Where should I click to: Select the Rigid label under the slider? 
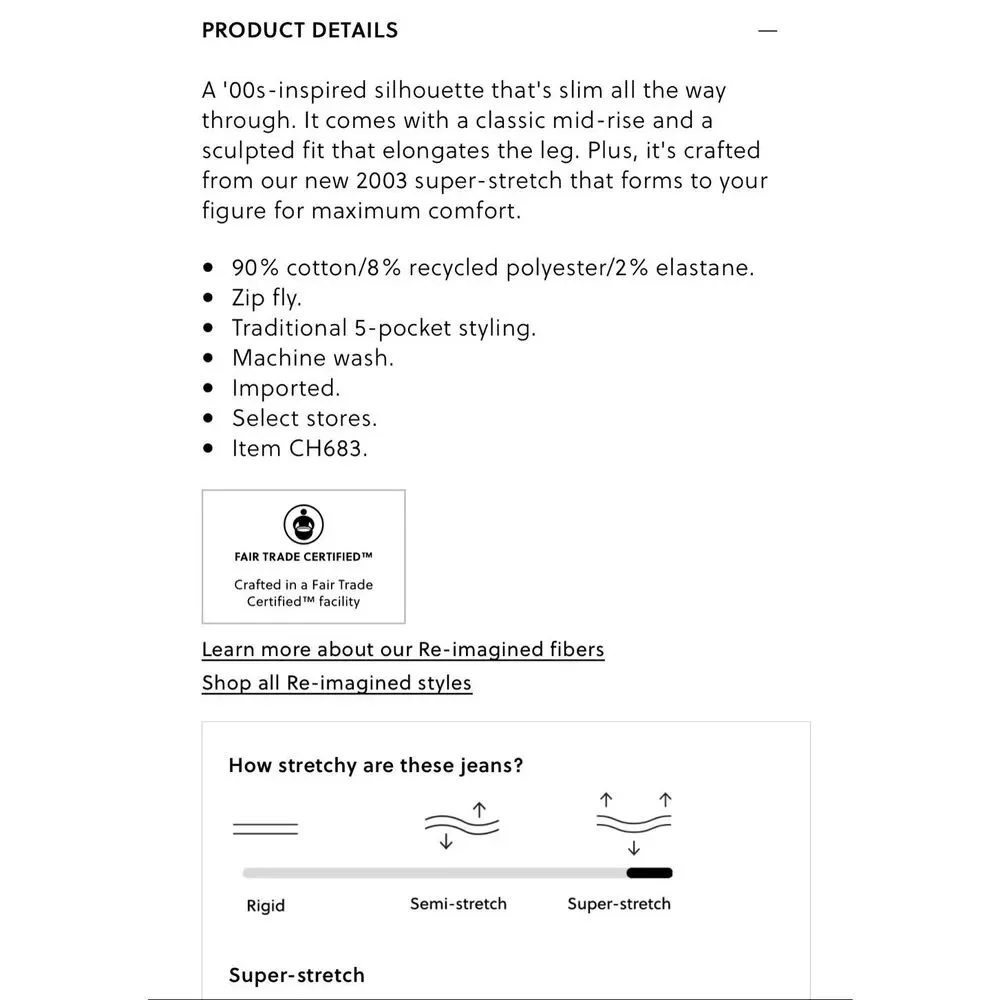[265, 906]
